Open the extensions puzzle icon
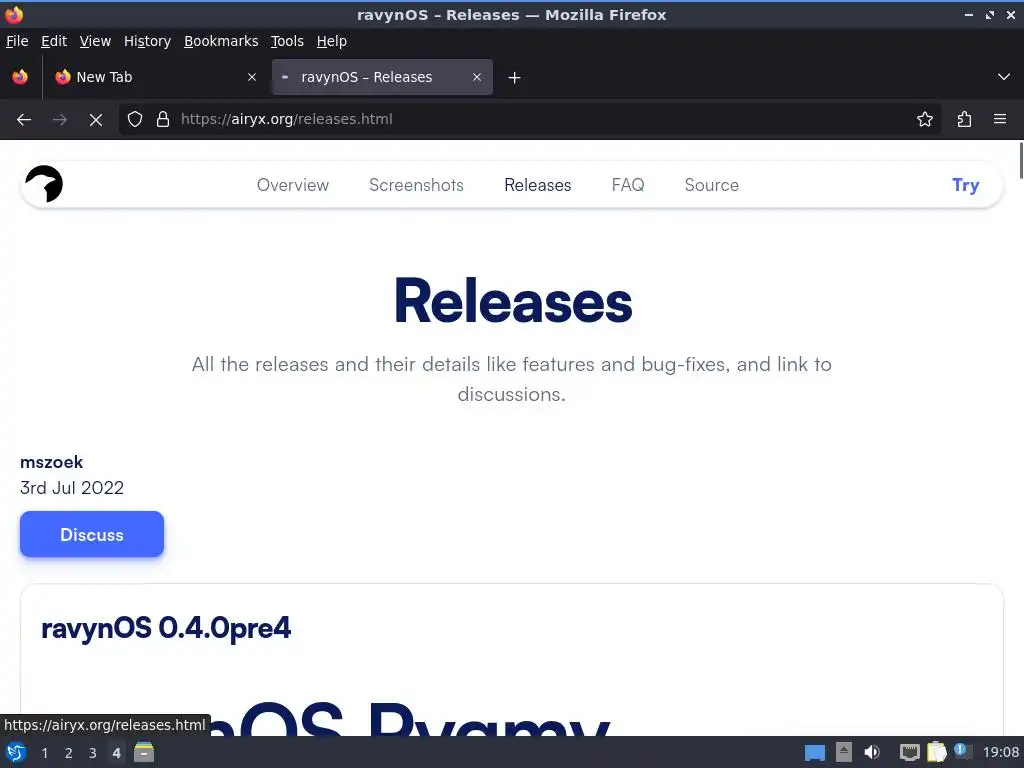This screenshot has height=768, width=1024. 964,119
